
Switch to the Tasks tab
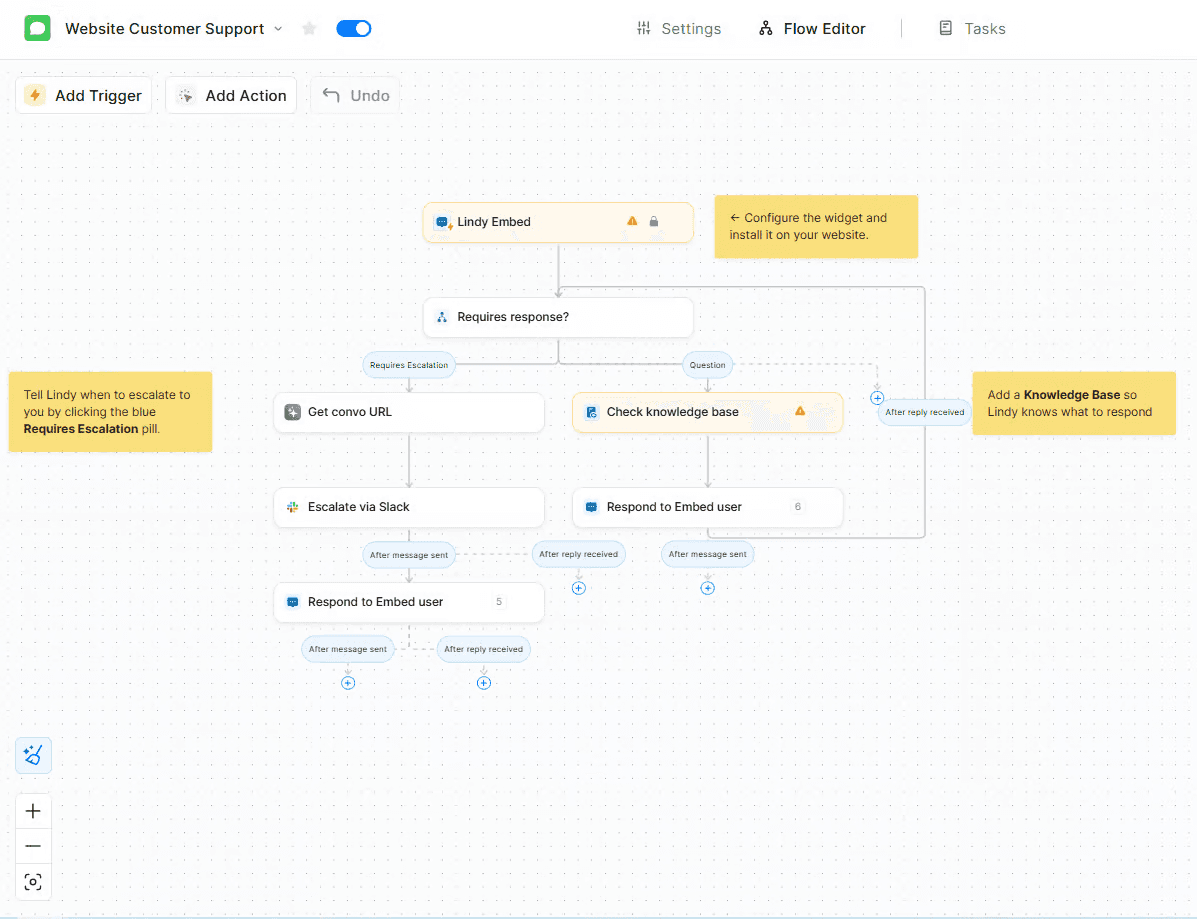tap(972, 29)
